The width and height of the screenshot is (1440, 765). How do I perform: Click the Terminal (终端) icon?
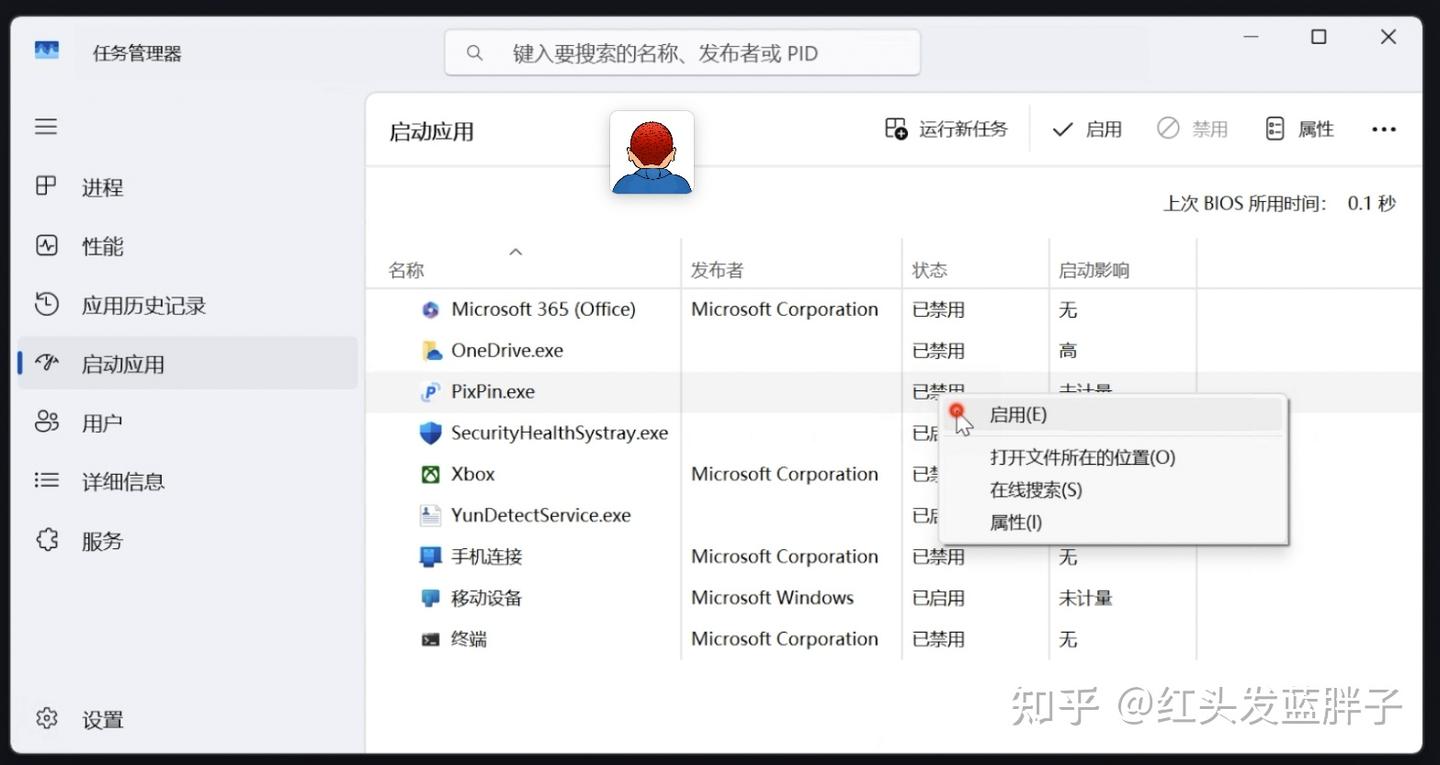(x=430, y=639)
